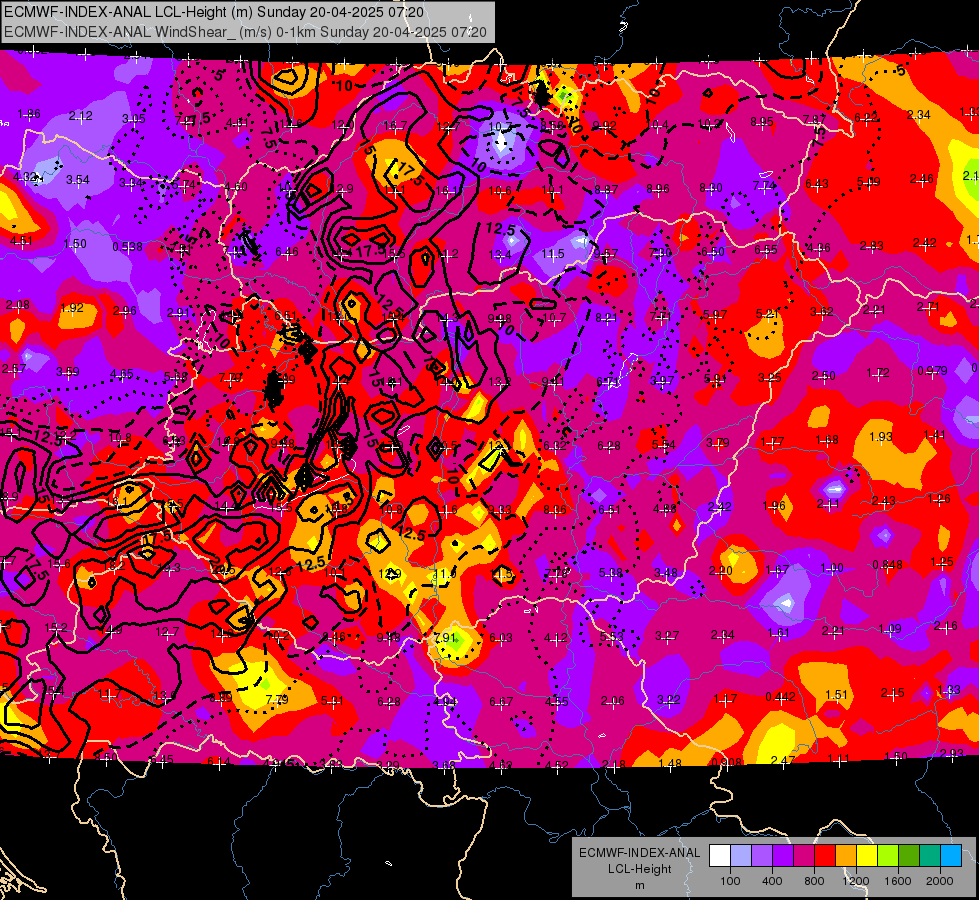
Task: Click the ECMWF-INDEX-ANAL label in the legend
Action: click(x=639, y=853)
